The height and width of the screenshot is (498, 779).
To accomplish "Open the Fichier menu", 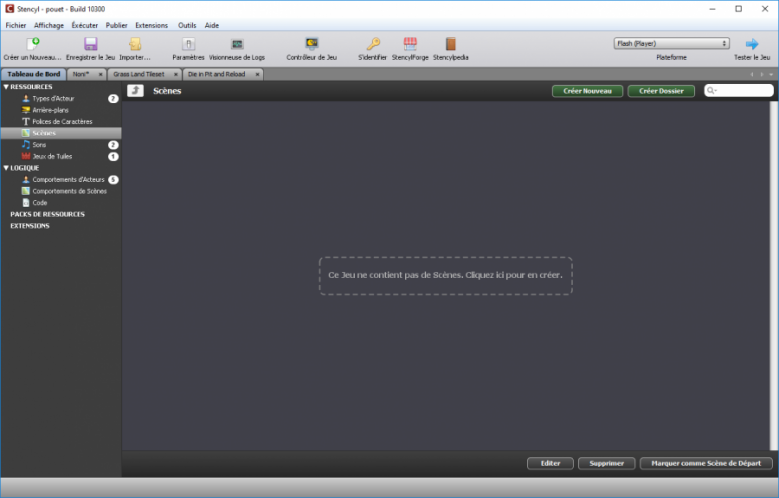I will click(16, 25).
